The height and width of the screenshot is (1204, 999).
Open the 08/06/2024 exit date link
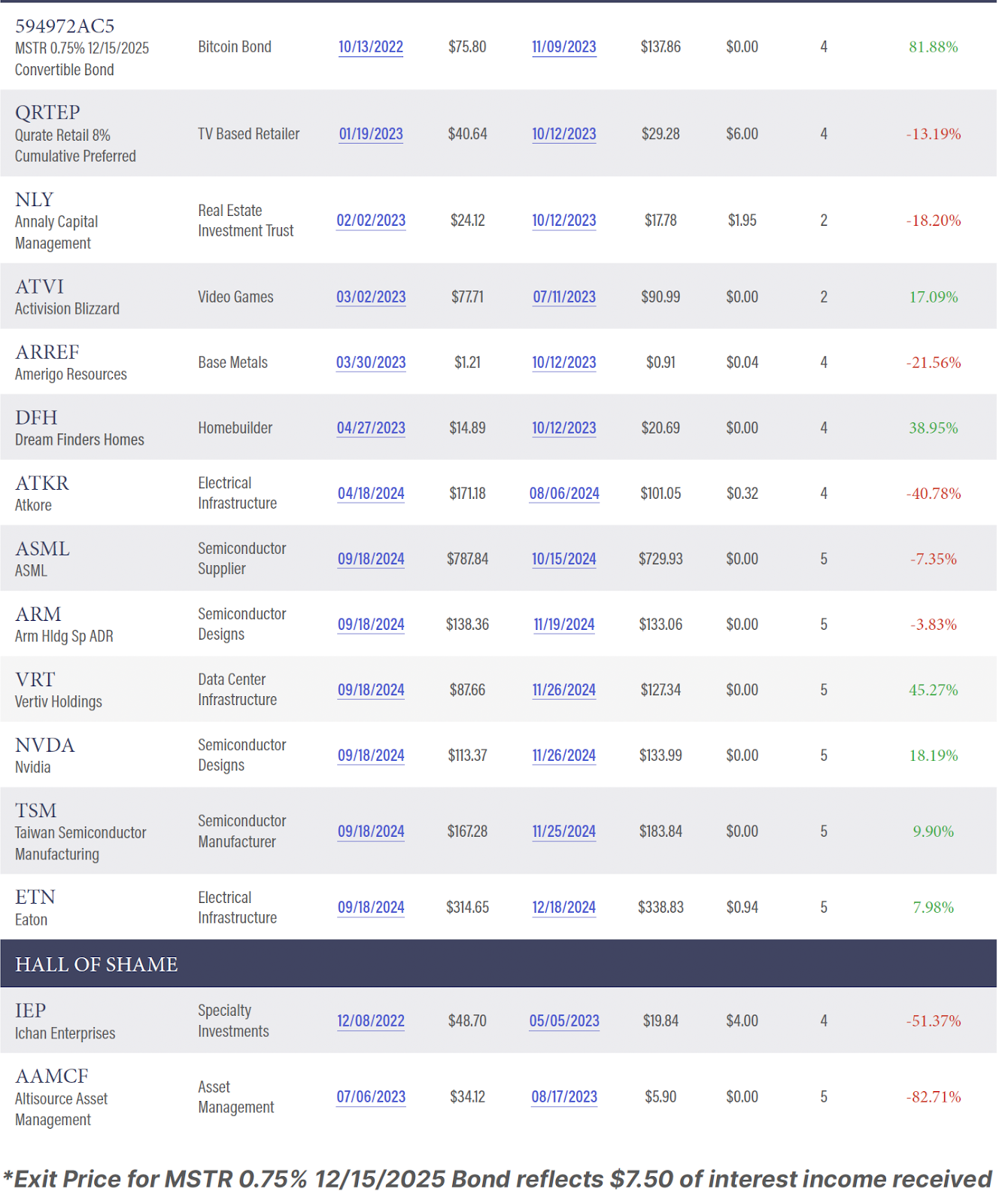[x=564, y=494]
